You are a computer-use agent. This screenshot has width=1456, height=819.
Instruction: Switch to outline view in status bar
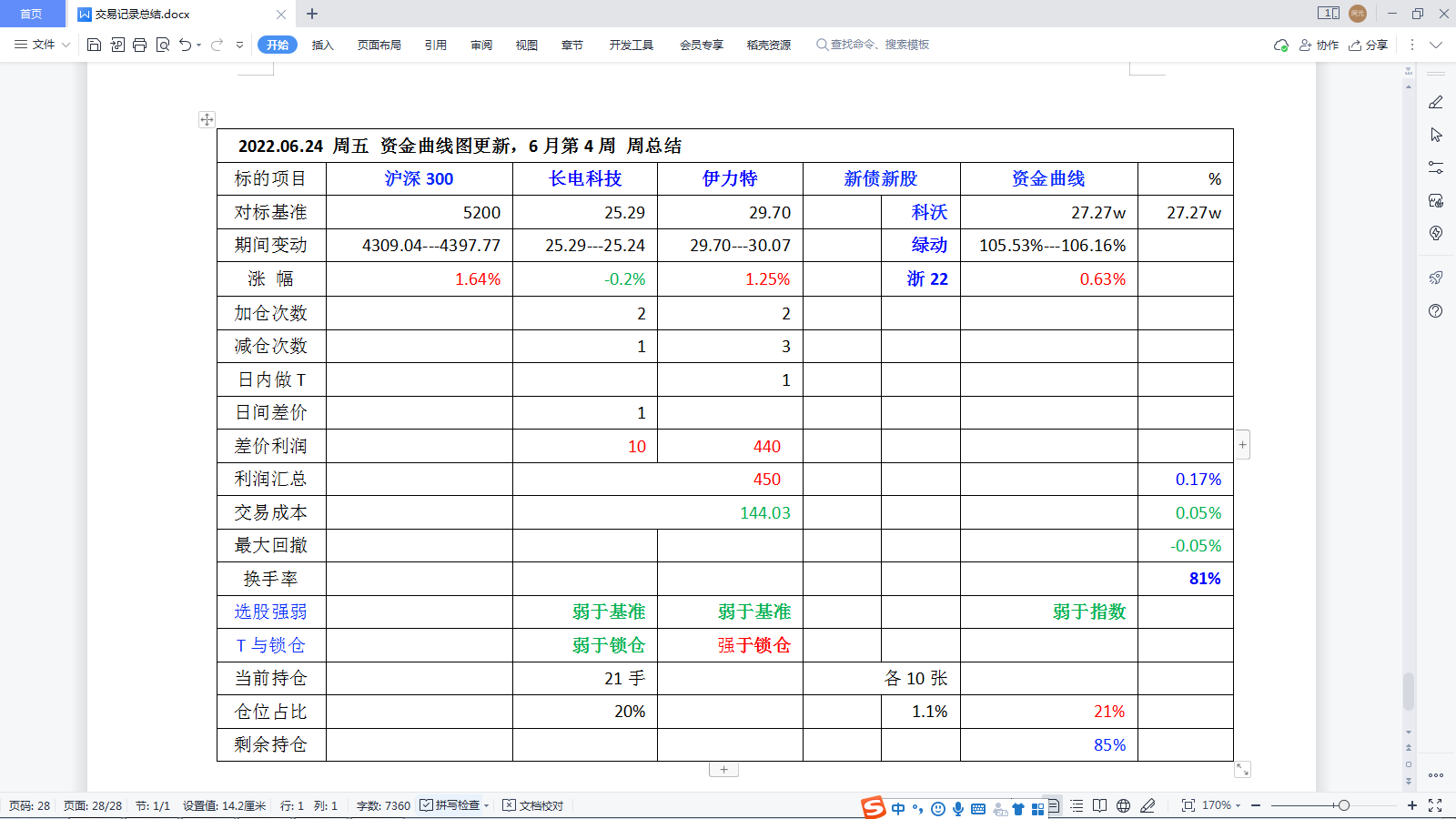[x=1077, y=805]
